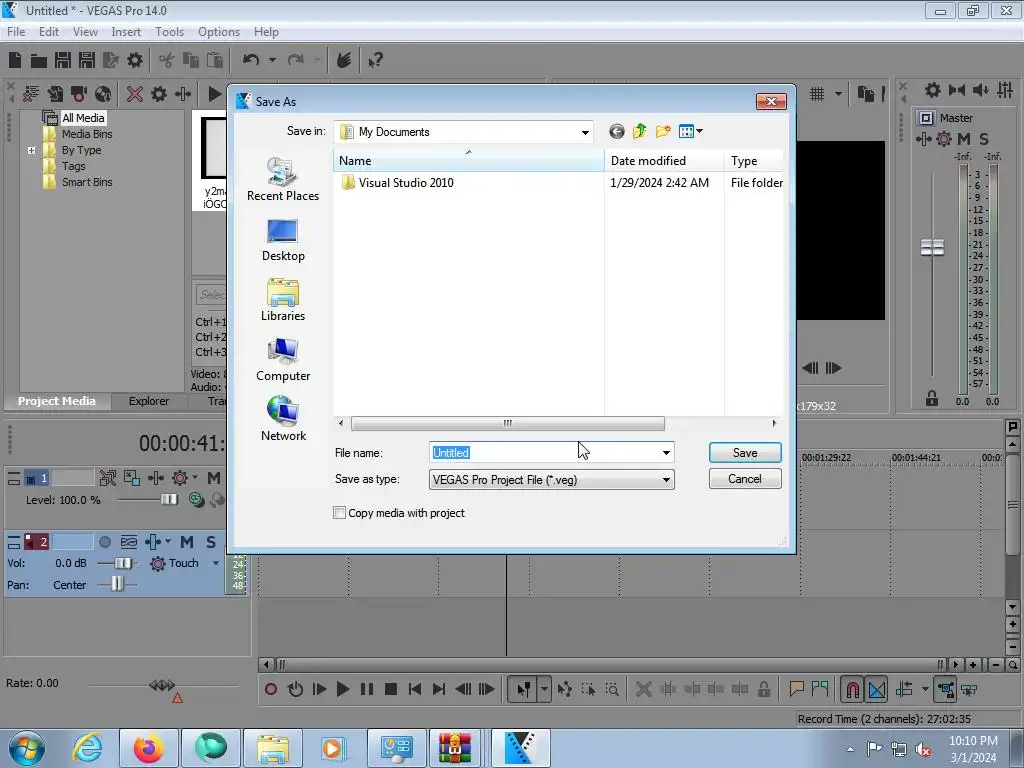Click the Go back icon in Save As
This screenshot has width=1024, height=768.
coord(616,131)
